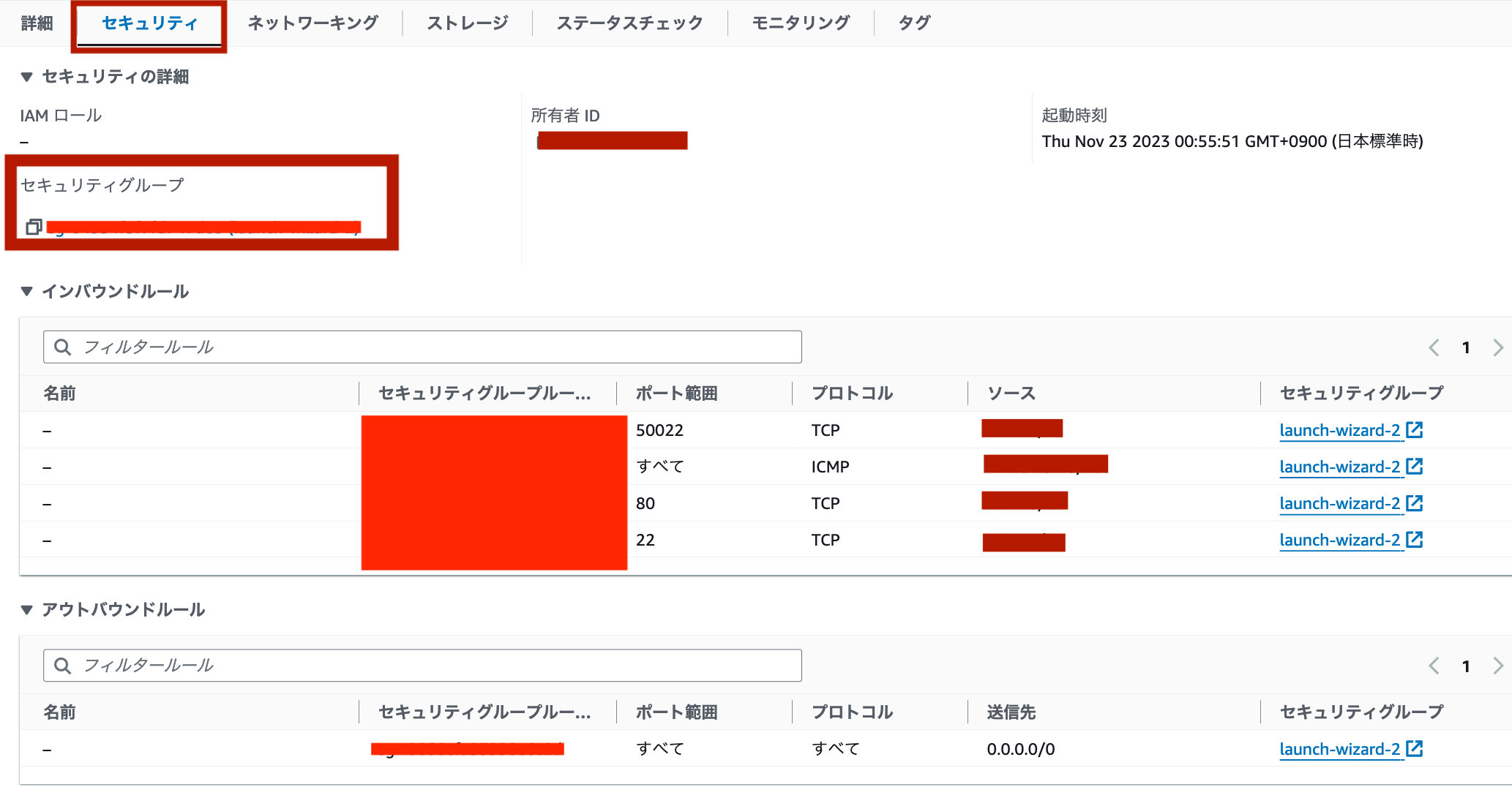Screen dimensions: 1512x787
Task: Select the セキュリティ tab
Action: click(149, 23)
